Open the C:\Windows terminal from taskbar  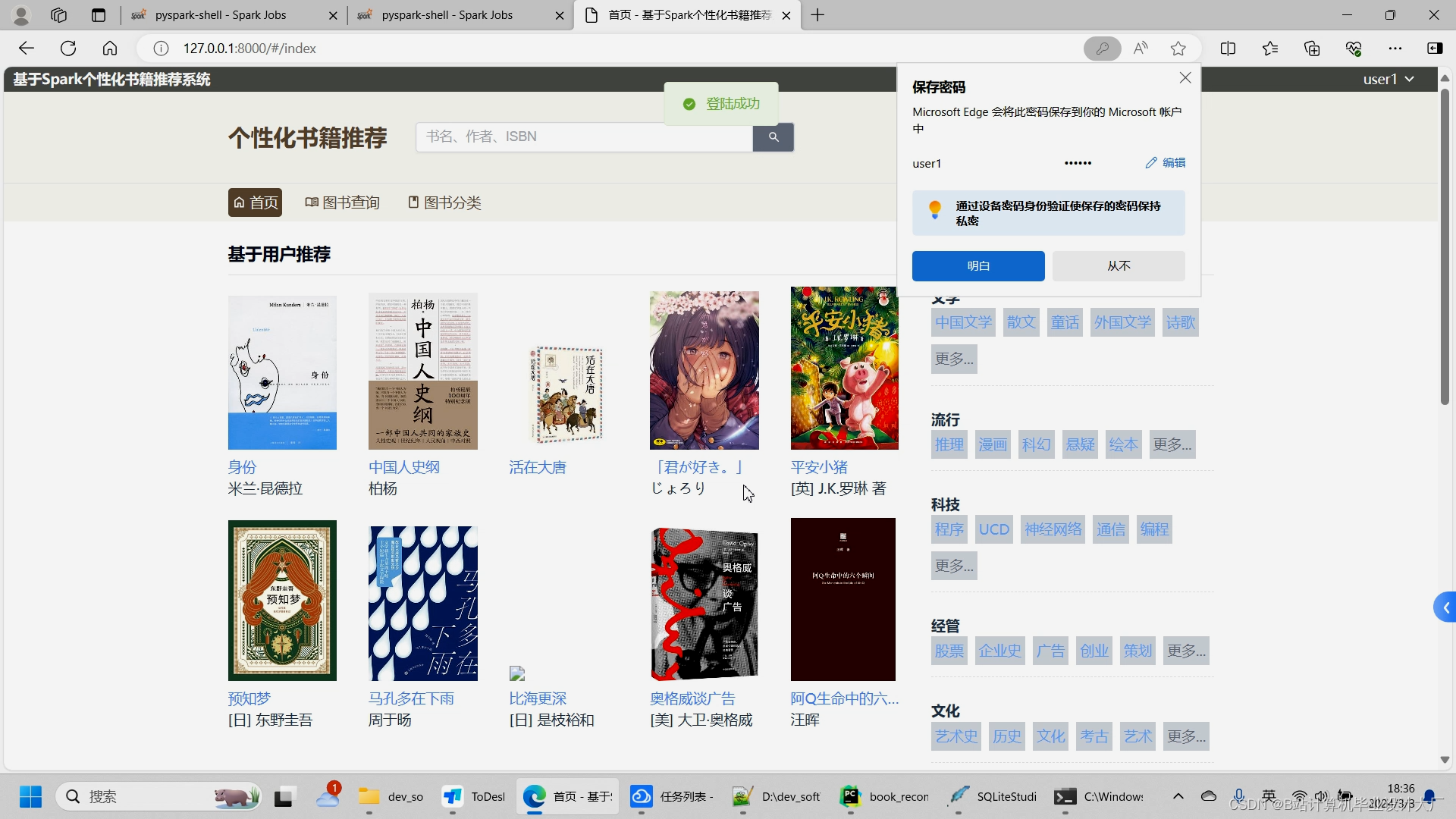tap(1100, 796)
